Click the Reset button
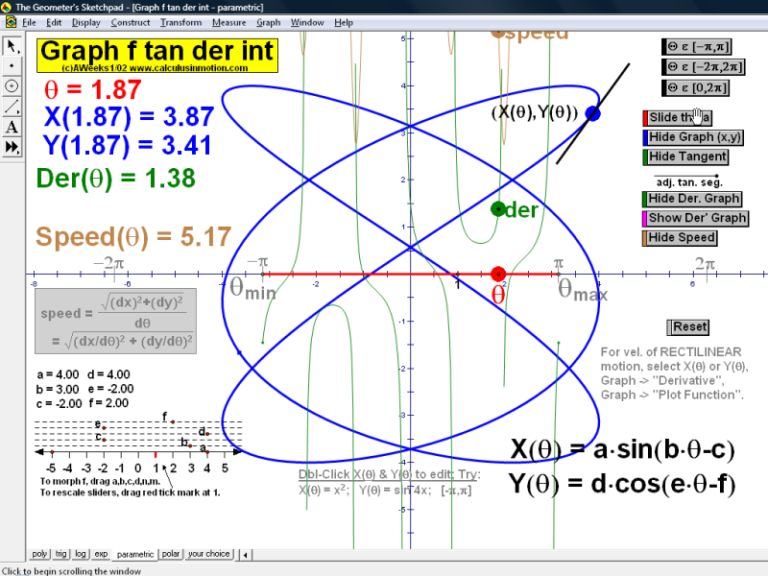 688,327
